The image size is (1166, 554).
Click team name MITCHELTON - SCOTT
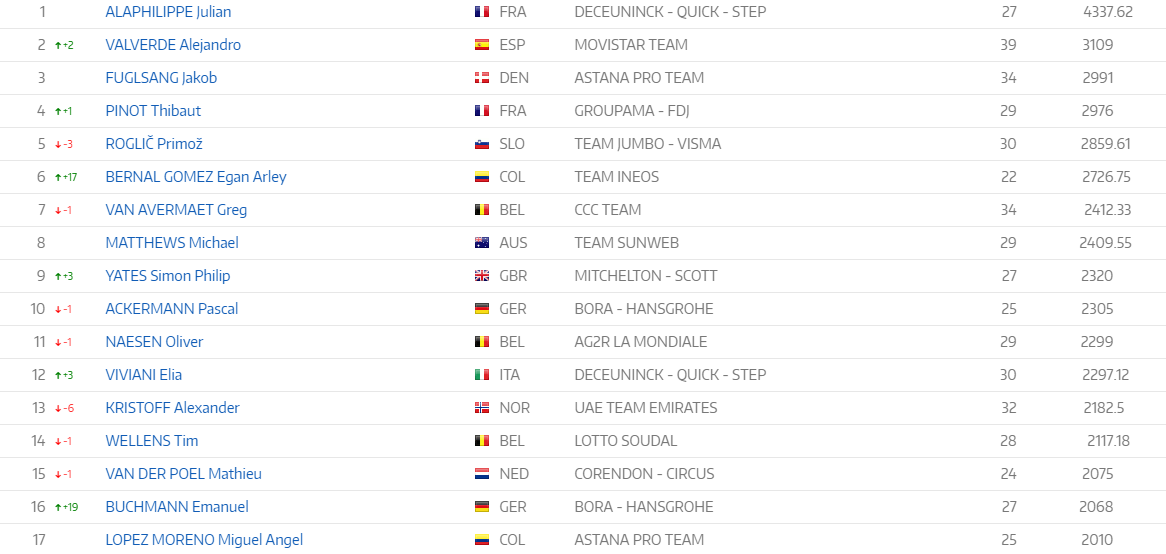tap(646, 276)
